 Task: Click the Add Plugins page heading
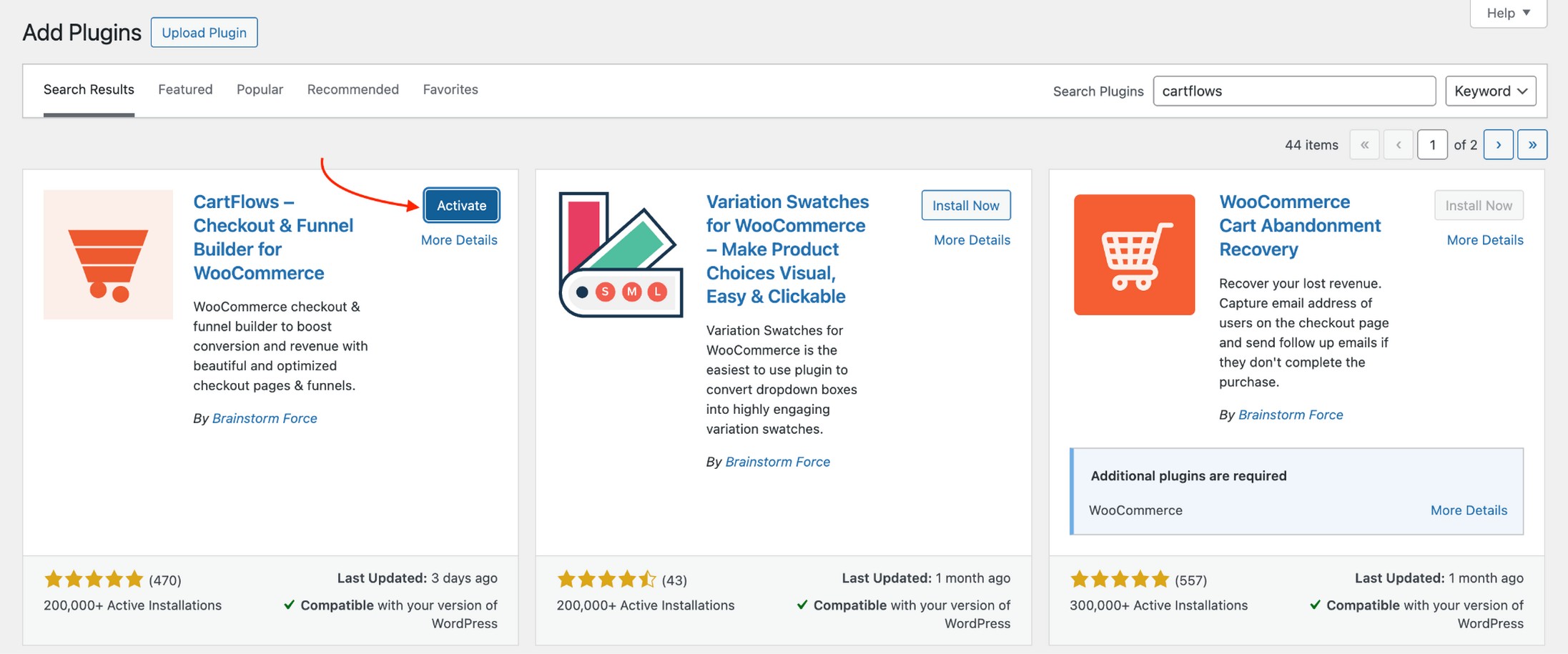coord(82,33)
